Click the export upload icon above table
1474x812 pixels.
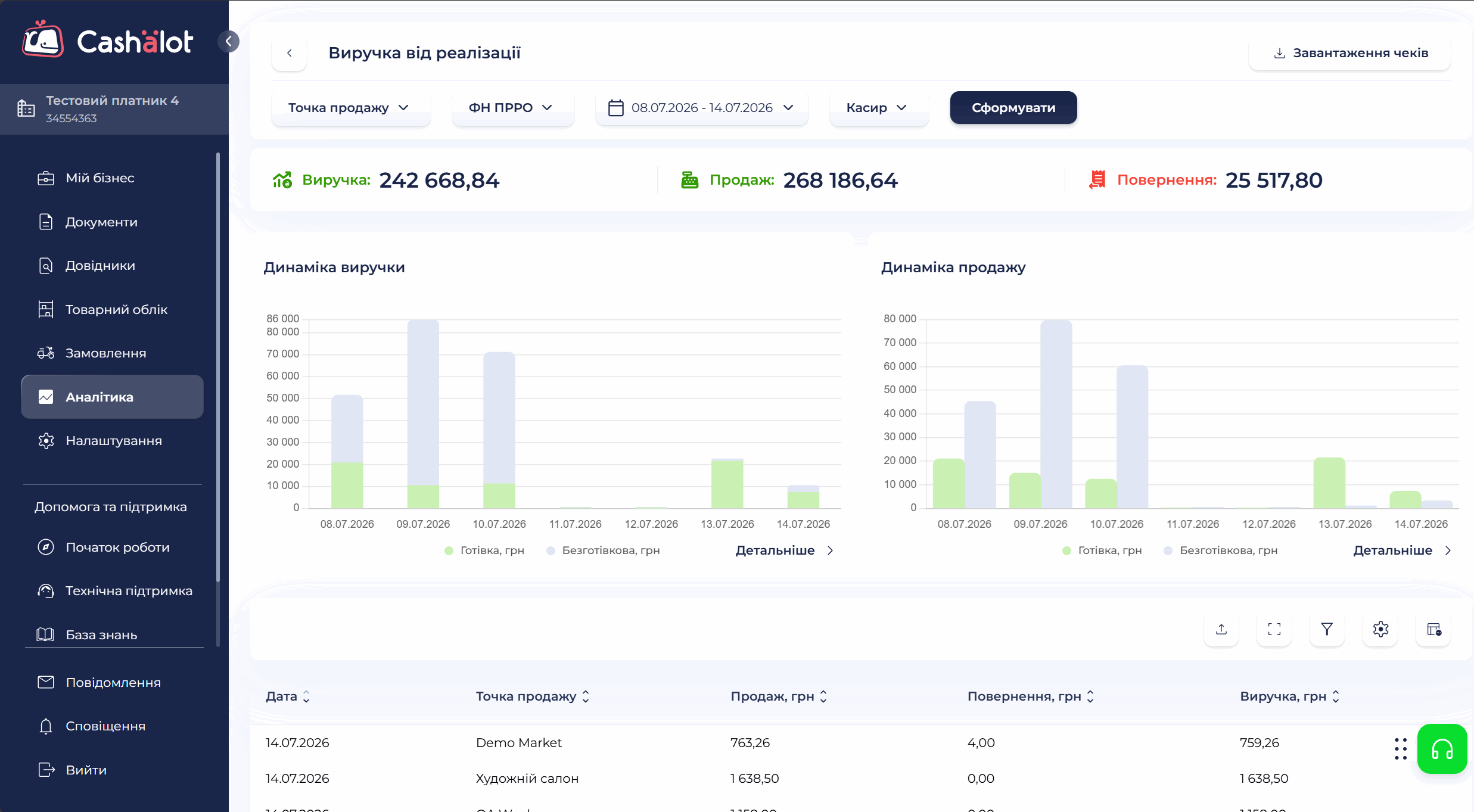[x=1221, y=629]
